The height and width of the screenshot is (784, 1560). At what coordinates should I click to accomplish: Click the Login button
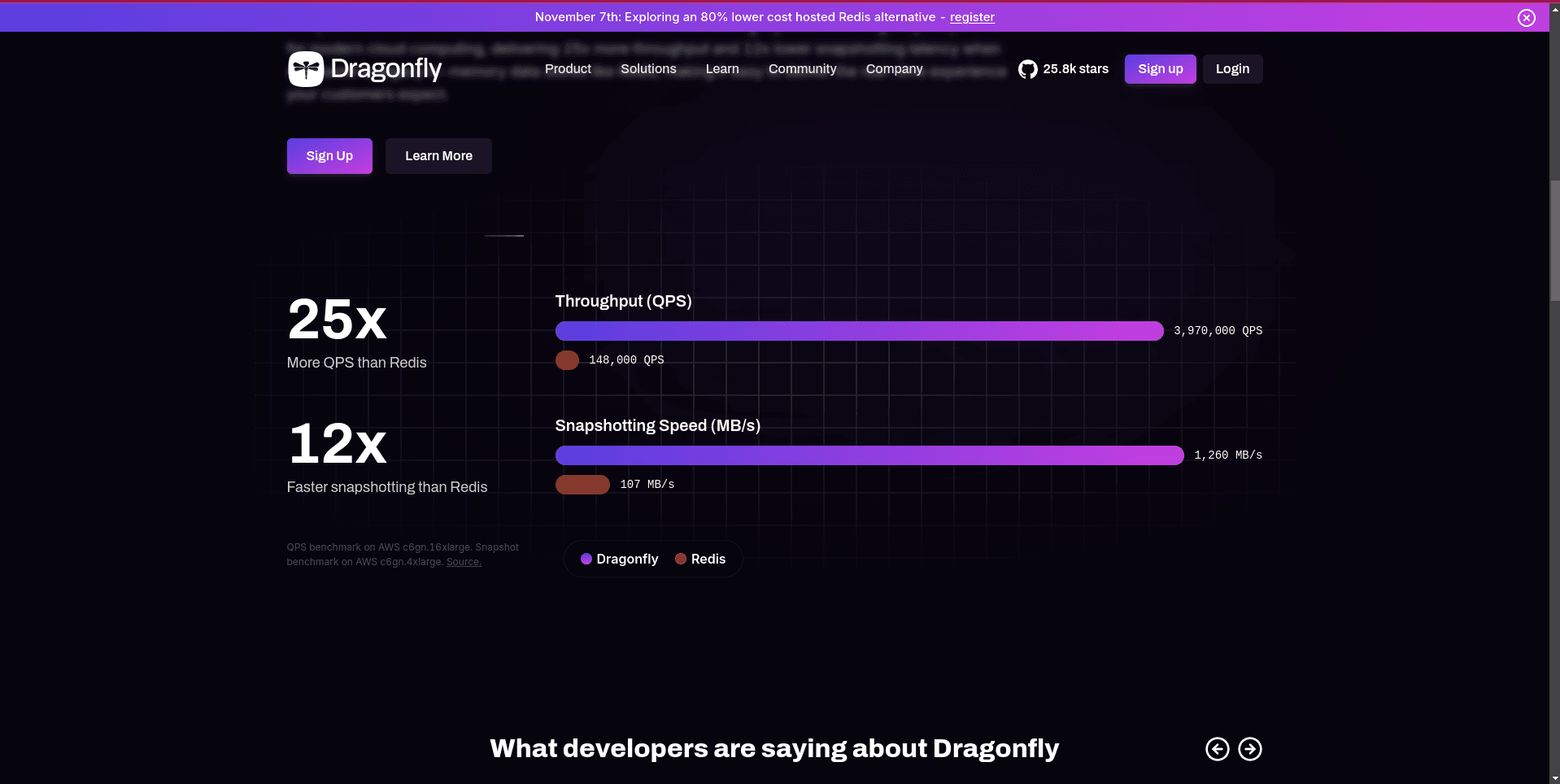(x=1232, y=69)
